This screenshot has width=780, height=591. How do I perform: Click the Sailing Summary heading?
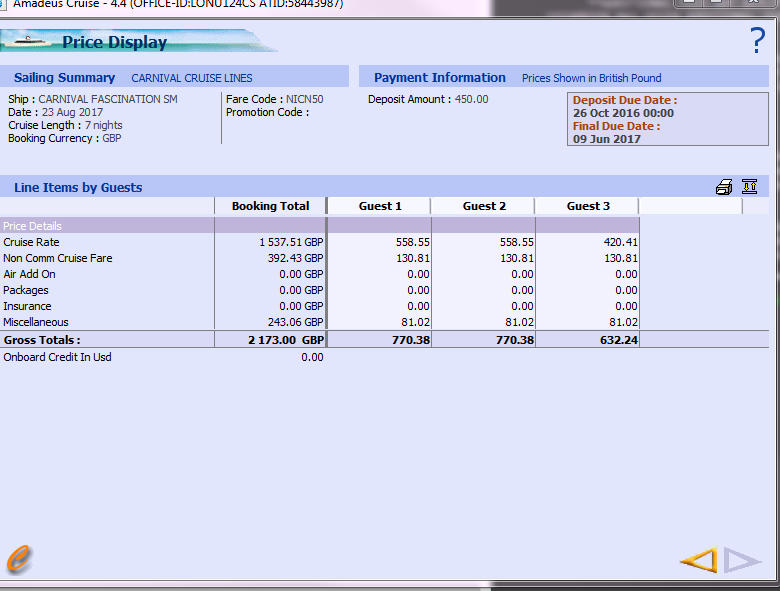64,78
